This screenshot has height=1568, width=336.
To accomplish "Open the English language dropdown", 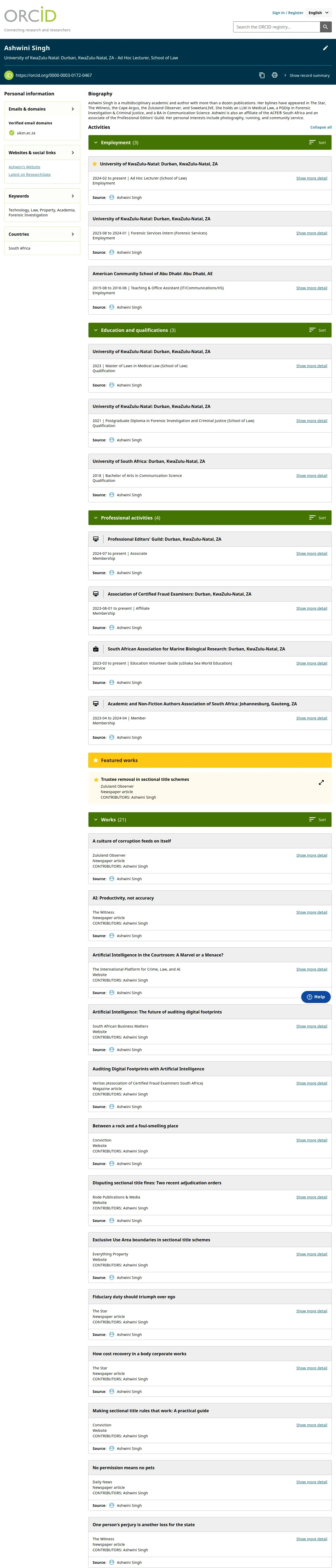I will click(x=318, y=13).
